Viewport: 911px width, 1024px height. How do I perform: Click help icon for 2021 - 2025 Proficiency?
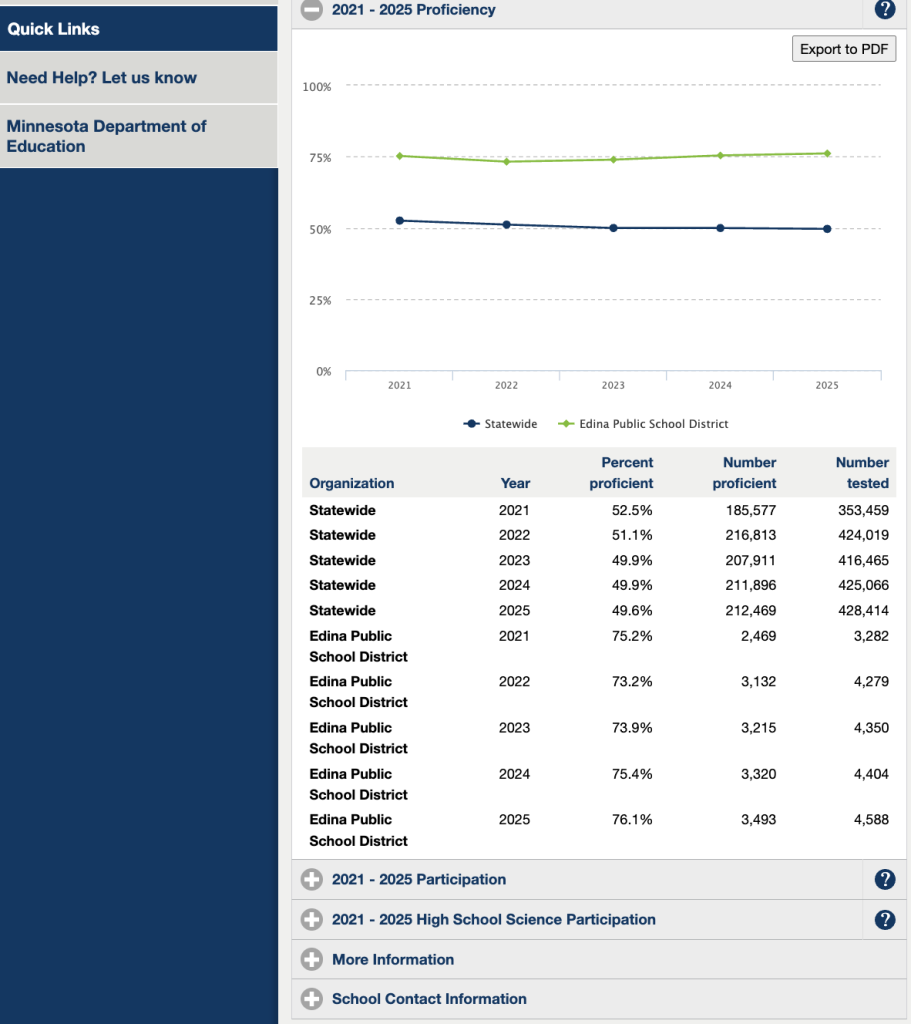pos(884,10)
